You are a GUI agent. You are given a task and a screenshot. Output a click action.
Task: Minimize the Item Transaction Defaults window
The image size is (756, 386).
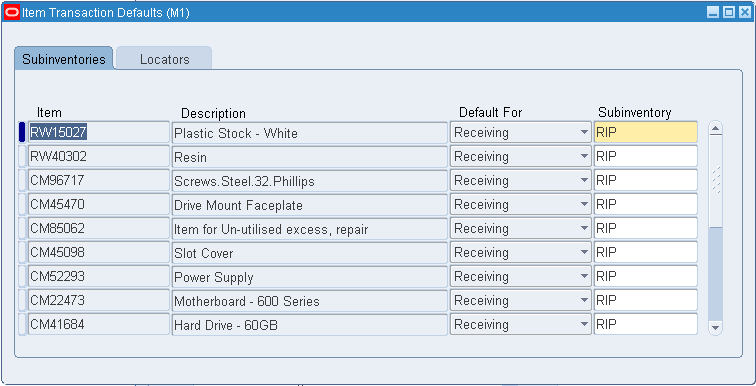click(714, 13)
